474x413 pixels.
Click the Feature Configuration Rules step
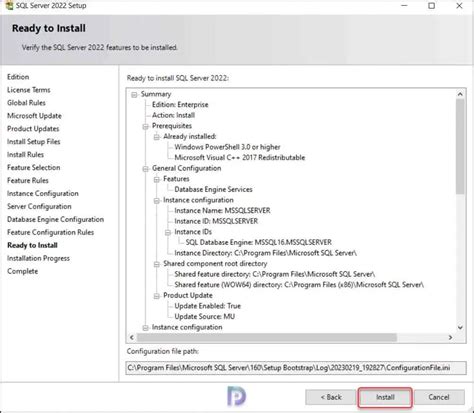[50, 232]
